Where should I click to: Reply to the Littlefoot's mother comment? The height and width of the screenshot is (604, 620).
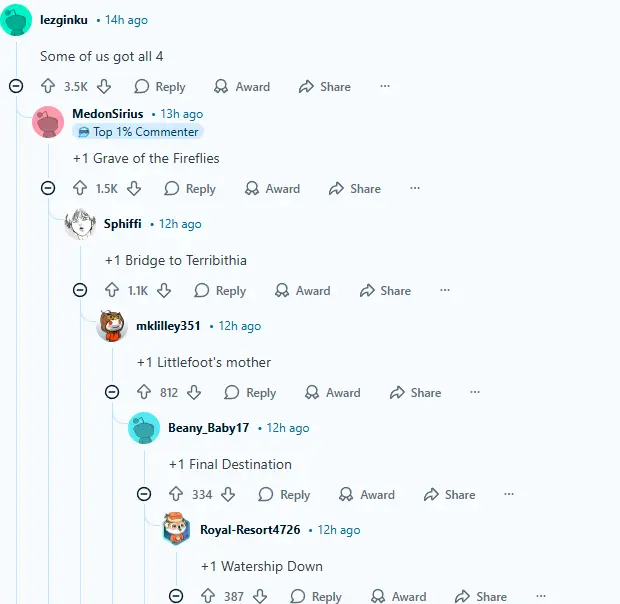point(250,393)
